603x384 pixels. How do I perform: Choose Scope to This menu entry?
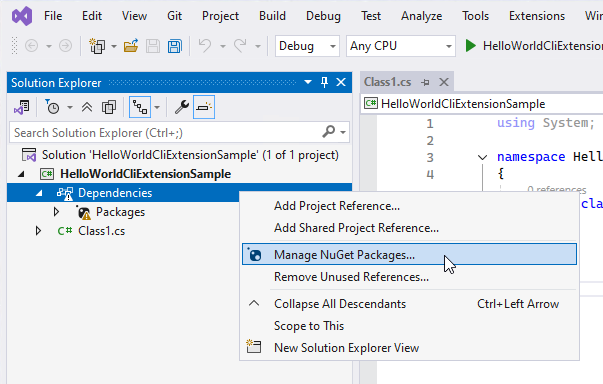(x=409, y=326)
